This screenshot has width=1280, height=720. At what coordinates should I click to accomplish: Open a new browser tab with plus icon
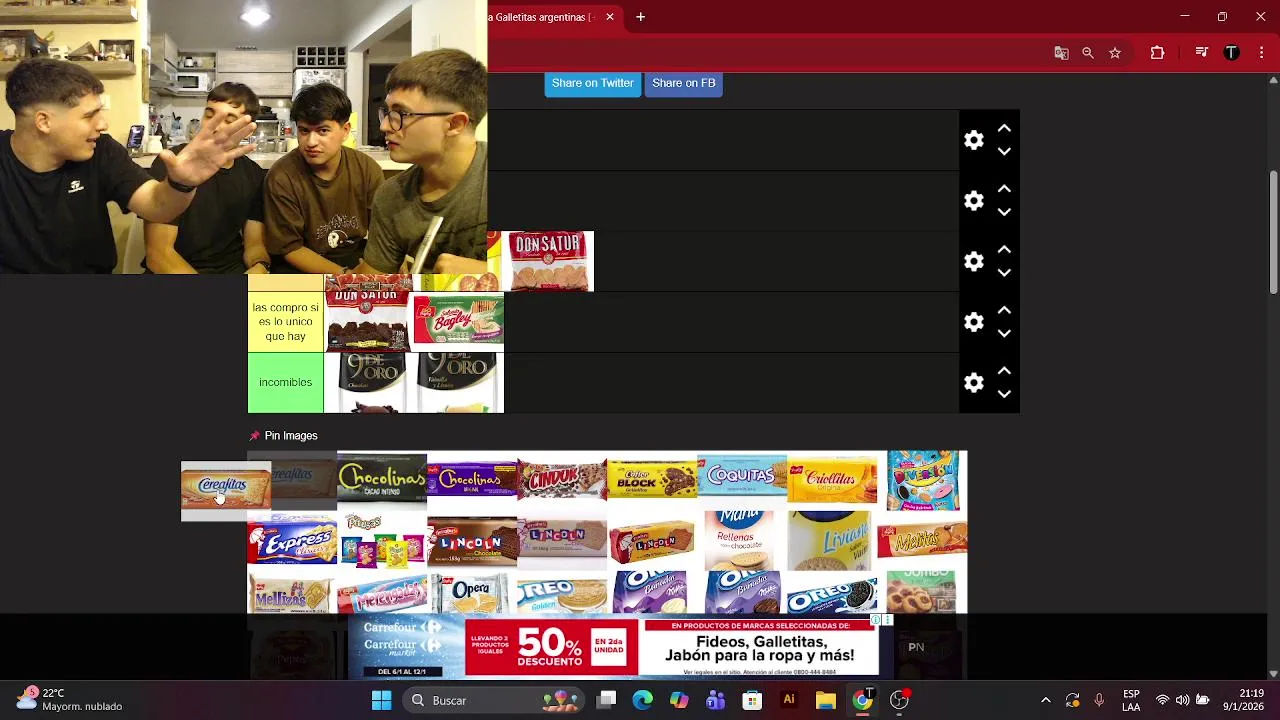point(640,17)
